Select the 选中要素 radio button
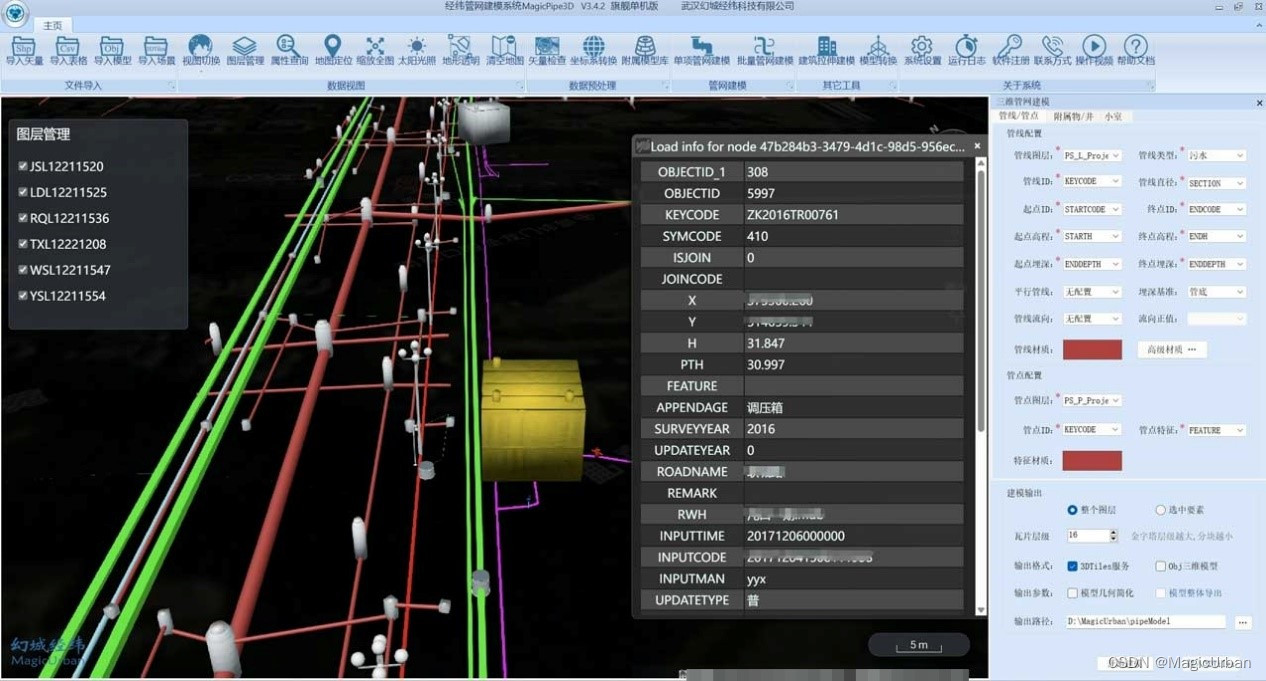1266x681 pixels. pos(1160,510)
